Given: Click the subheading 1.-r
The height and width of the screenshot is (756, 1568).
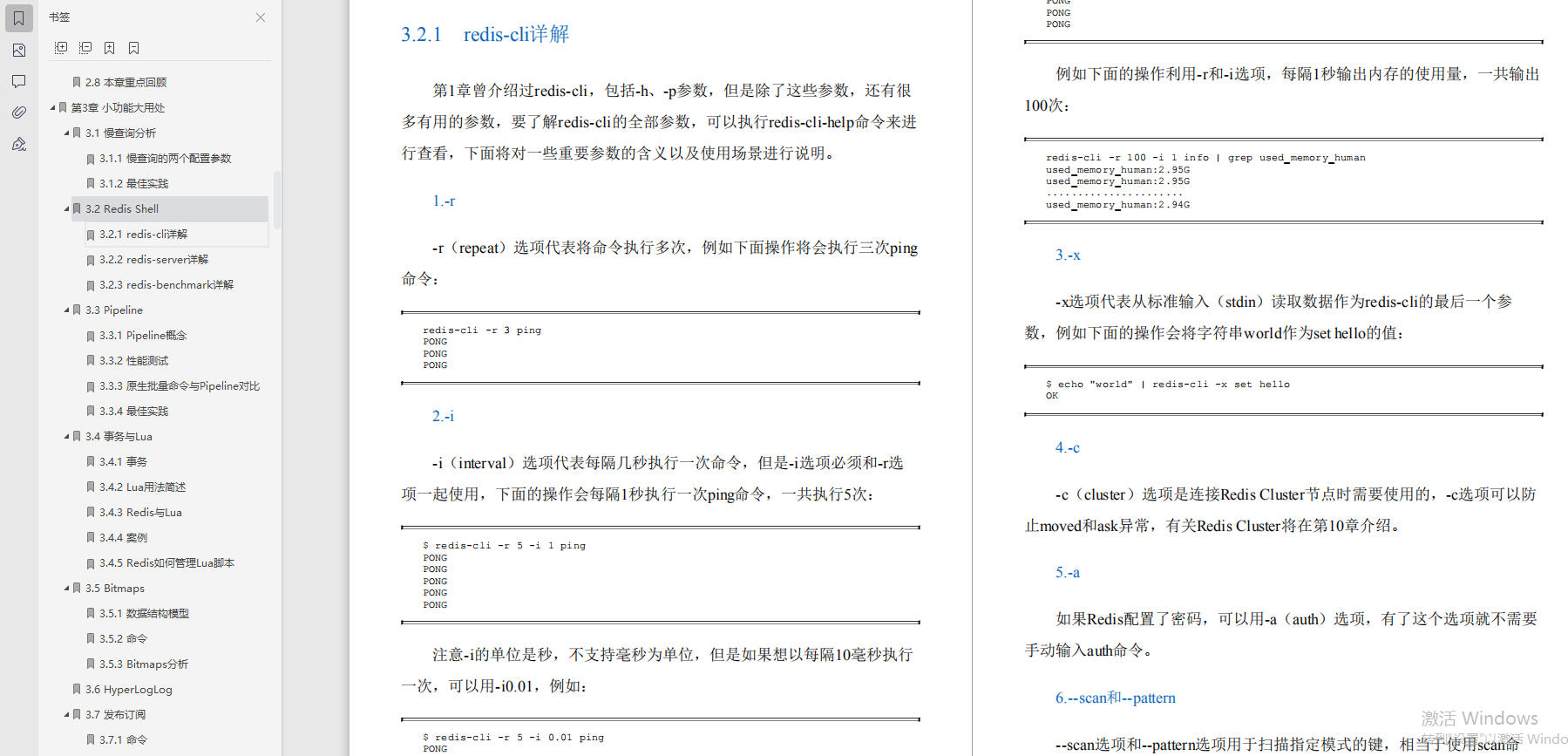Looking at the screenshot, I should [x=444, y=201].
